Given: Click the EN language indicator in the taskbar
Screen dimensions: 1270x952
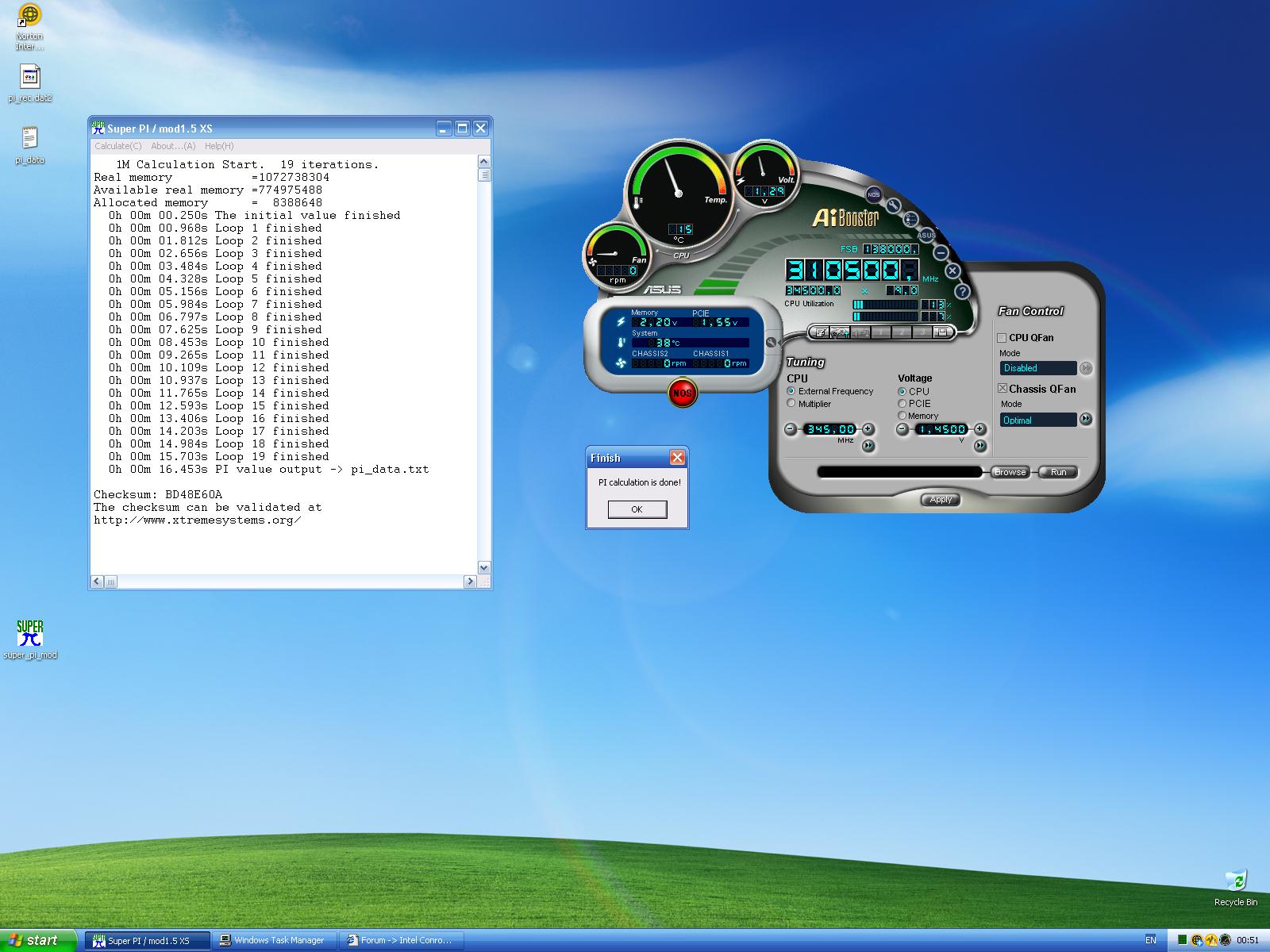Looking at the screenshot, I should pos(1150,940).
